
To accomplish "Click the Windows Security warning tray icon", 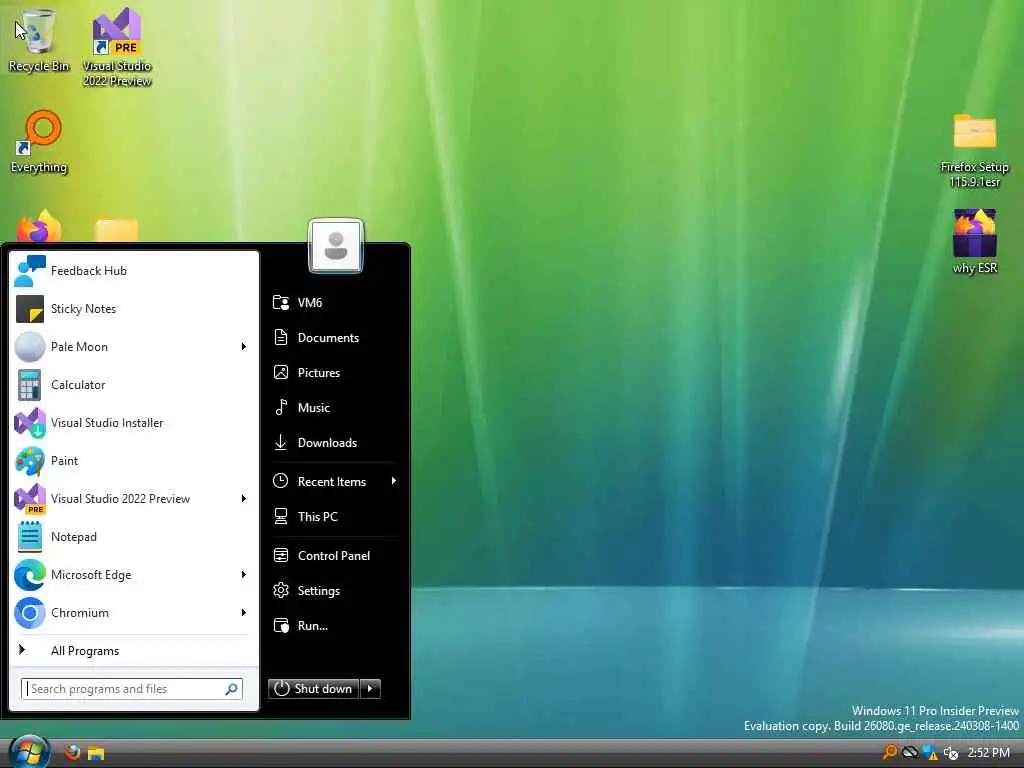I will tap(931, 753).
